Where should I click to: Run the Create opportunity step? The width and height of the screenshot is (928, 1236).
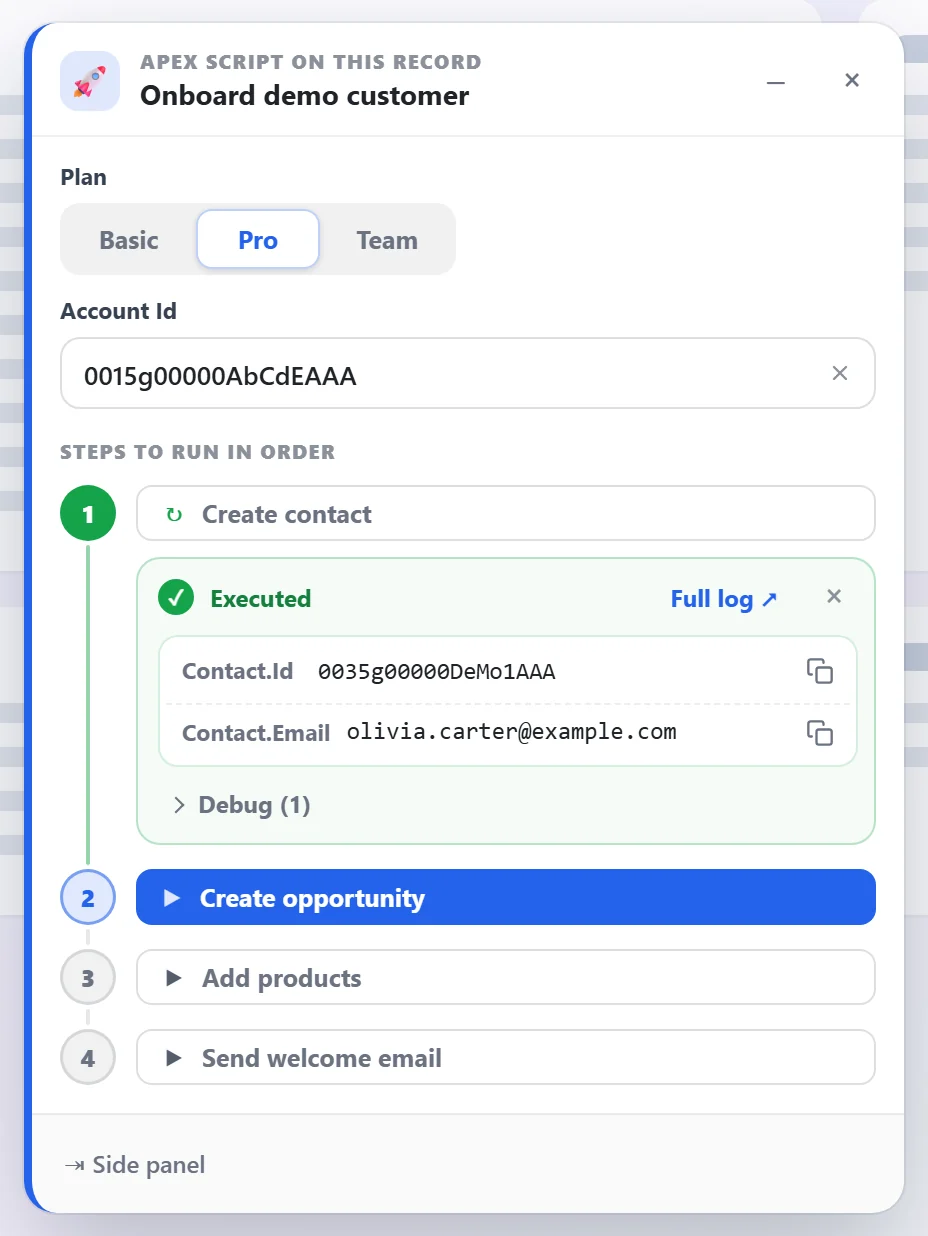(506, 897)
